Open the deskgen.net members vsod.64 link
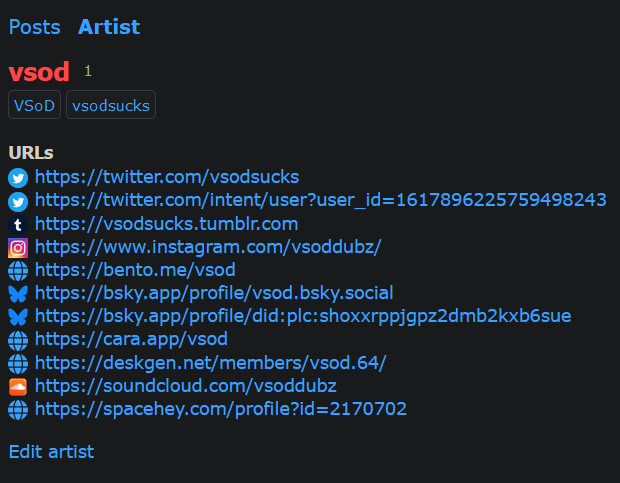The height and width of the screenshot is (483, 620). pos(210,362)
